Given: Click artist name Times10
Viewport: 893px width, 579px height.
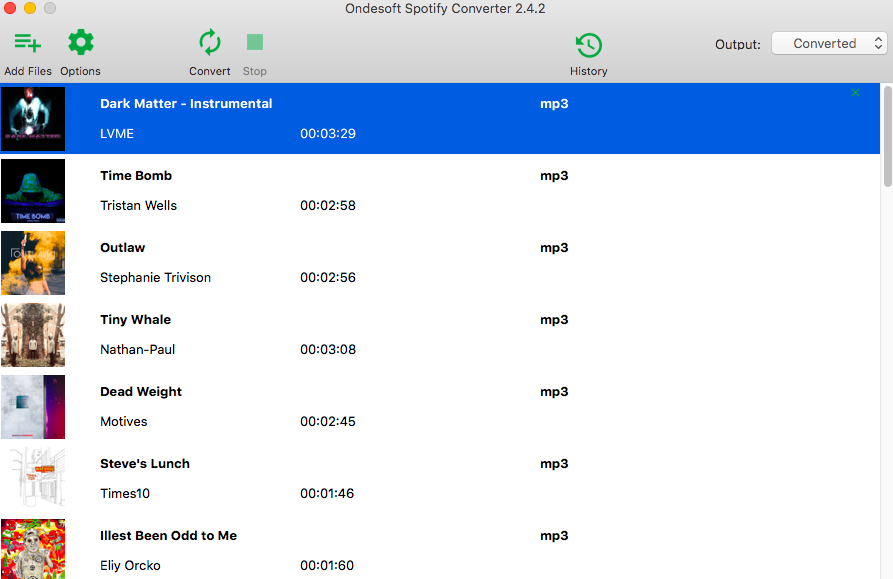Looking at the screenshot, I should [125, 494].
